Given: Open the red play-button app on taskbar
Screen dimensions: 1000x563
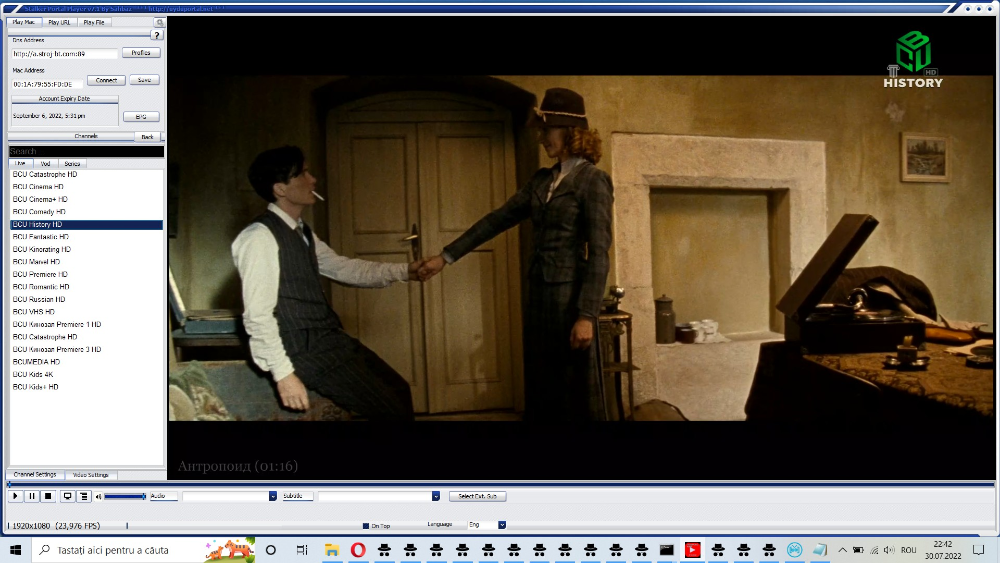Looking at the screenshot, I should pos(693,550).
